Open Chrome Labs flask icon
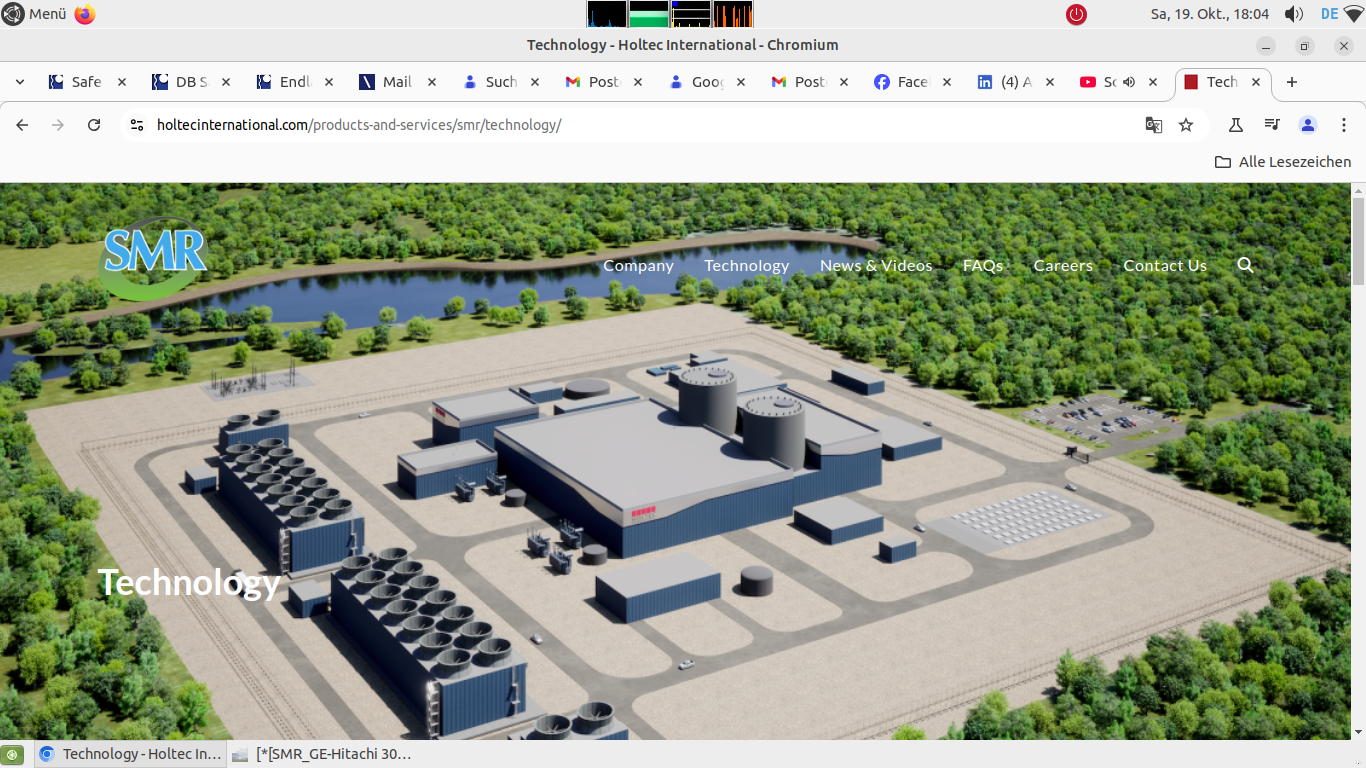 point(1236,125)
